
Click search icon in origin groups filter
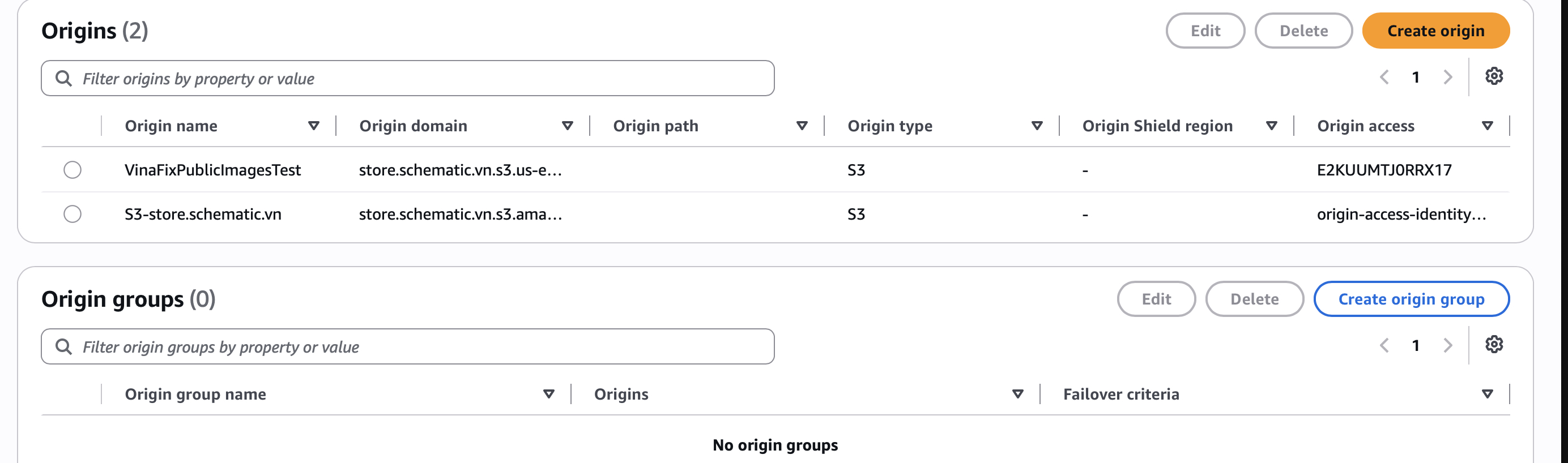(x=63, y=346)
